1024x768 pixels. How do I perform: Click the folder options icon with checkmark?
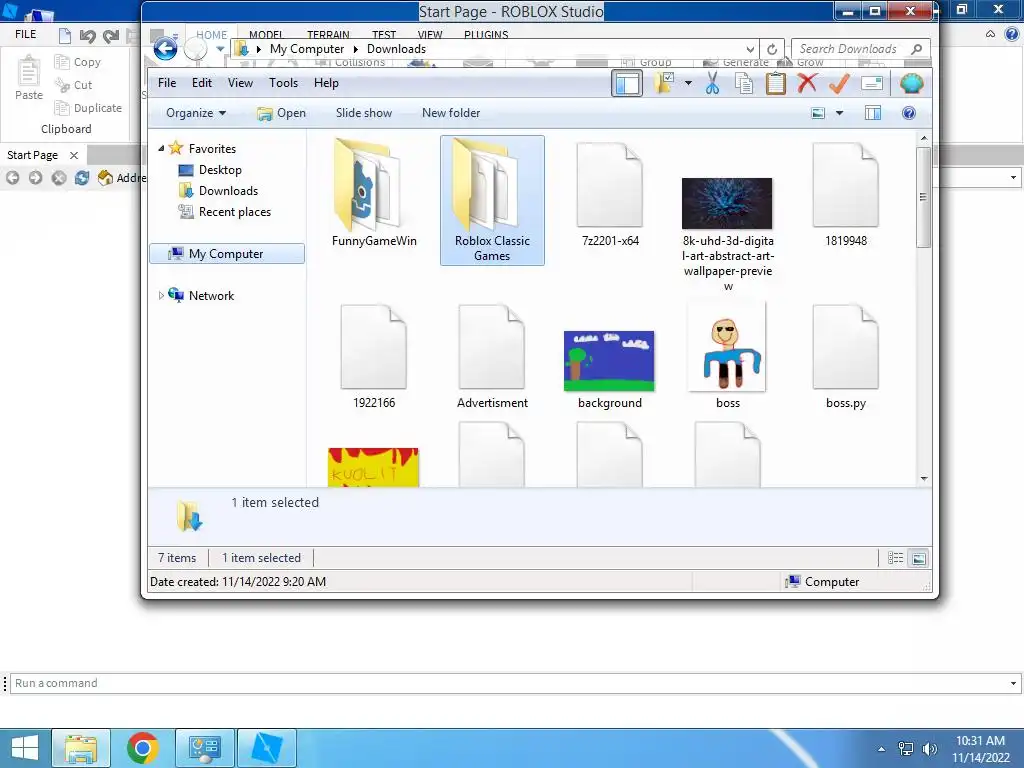click(664, 83)
